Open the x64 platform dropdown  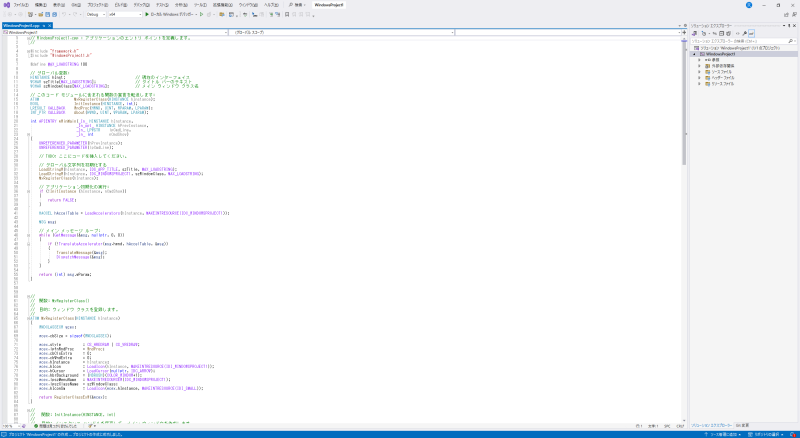point(125,14)
